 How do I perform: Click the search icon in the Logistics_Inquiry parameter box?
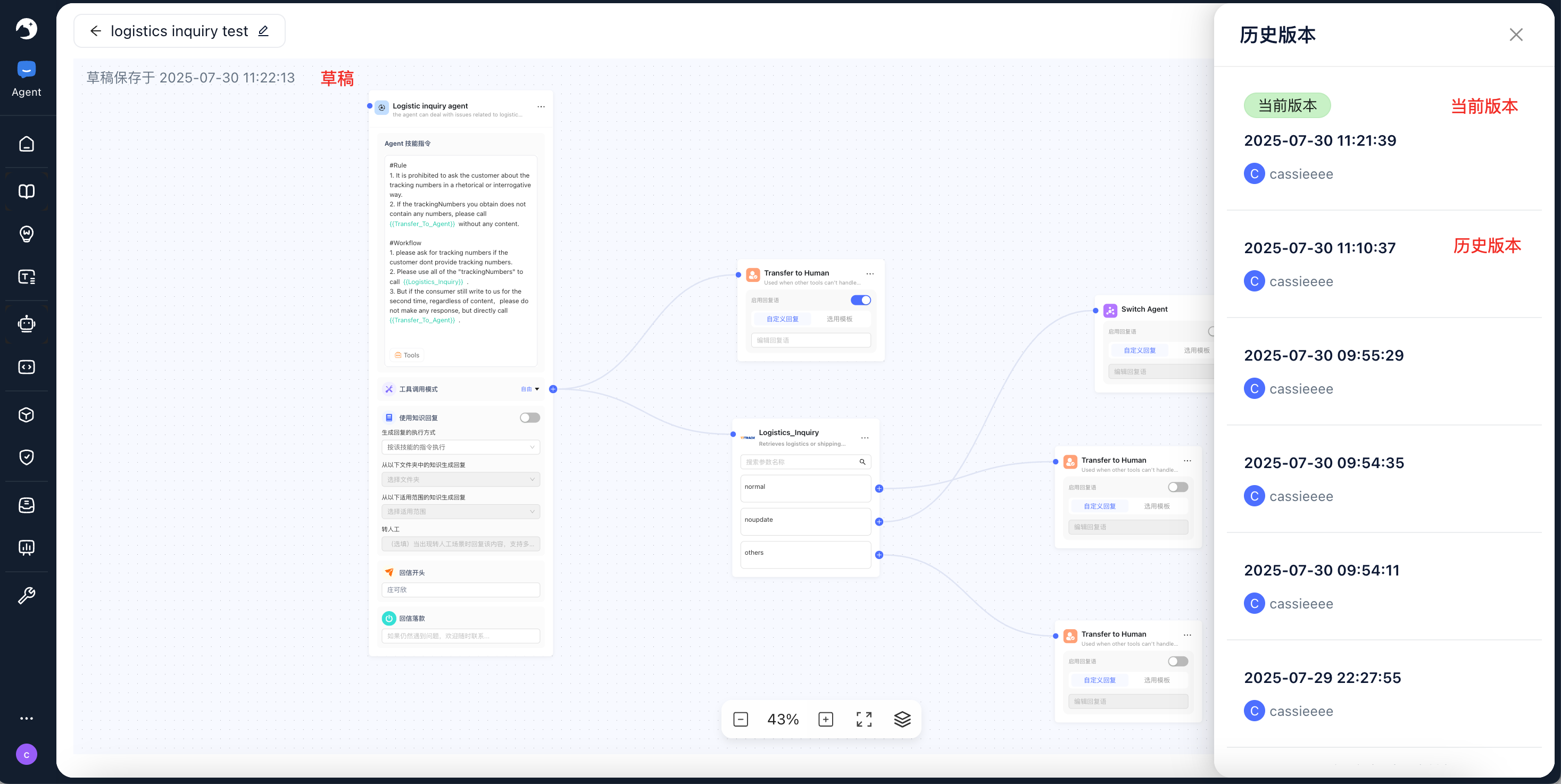click(862, 462)
